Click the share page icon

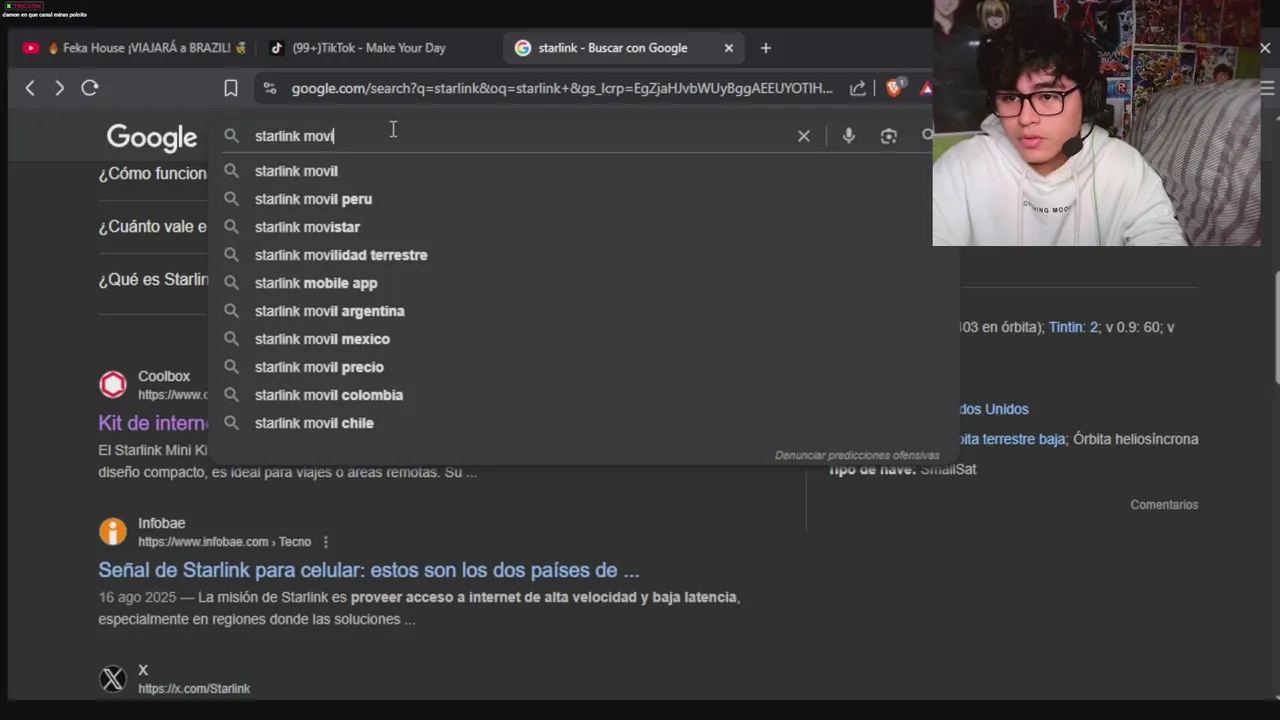point(857,88)
